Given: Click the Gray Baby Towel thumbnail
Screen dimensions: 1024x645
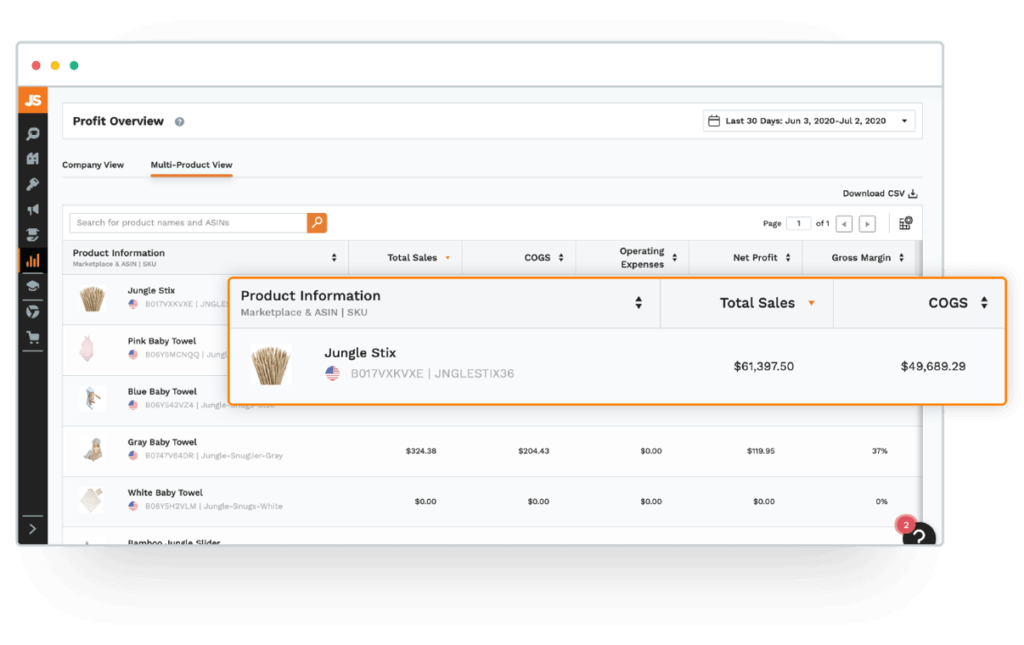Looking at the screenshot, I should 94,449.
